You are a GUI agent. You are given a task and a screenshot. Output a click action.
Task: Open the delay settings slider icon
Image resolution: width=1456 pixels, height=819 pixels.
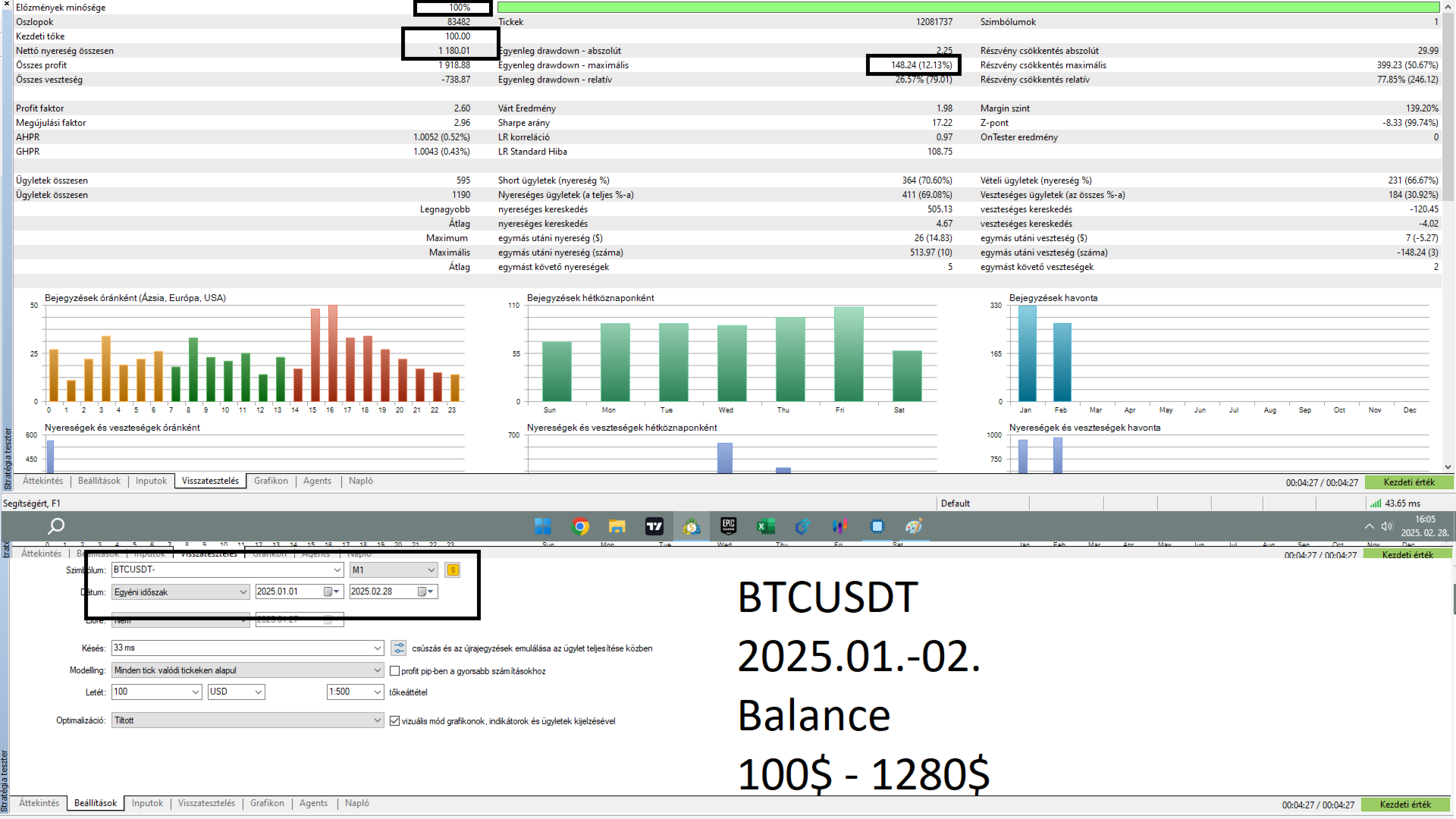tap(398, 648)
